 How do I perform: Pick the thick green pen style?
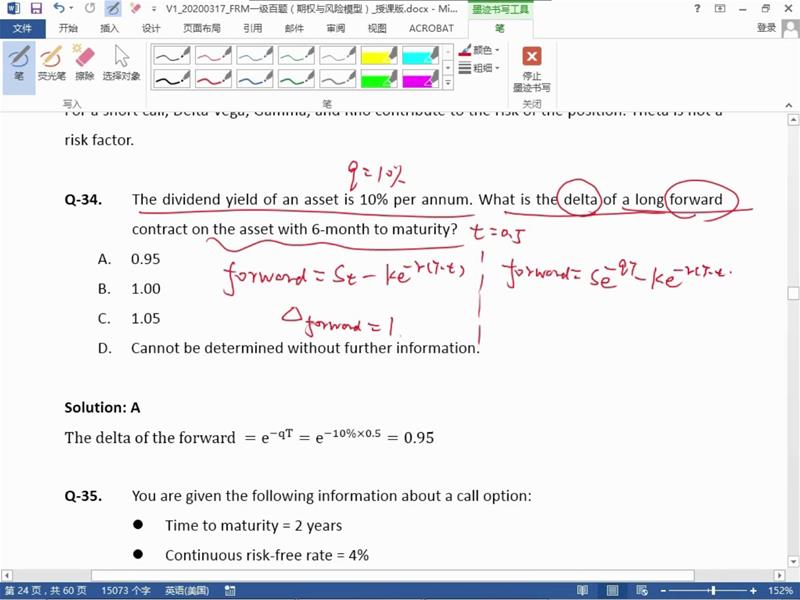point(295,79)
